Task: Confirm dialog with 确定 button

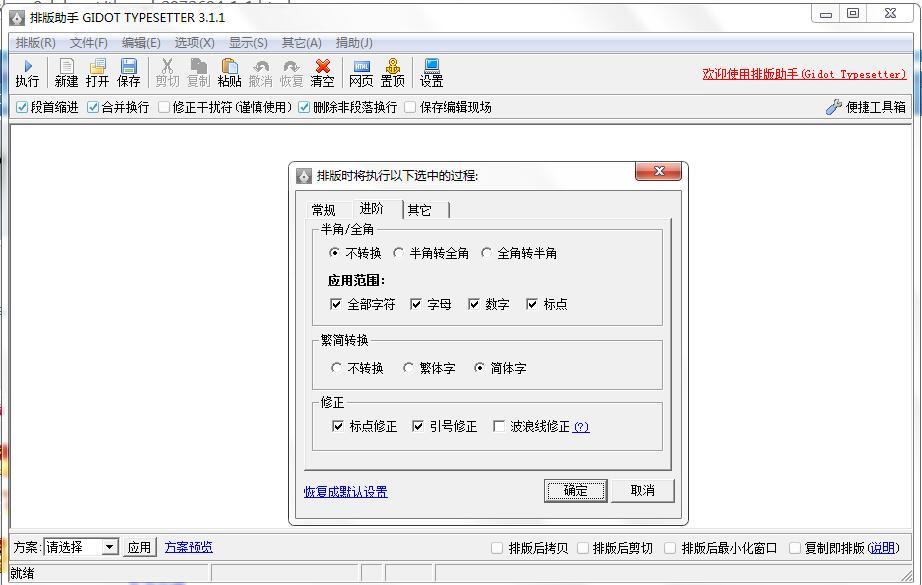Action: pos(575,490)
